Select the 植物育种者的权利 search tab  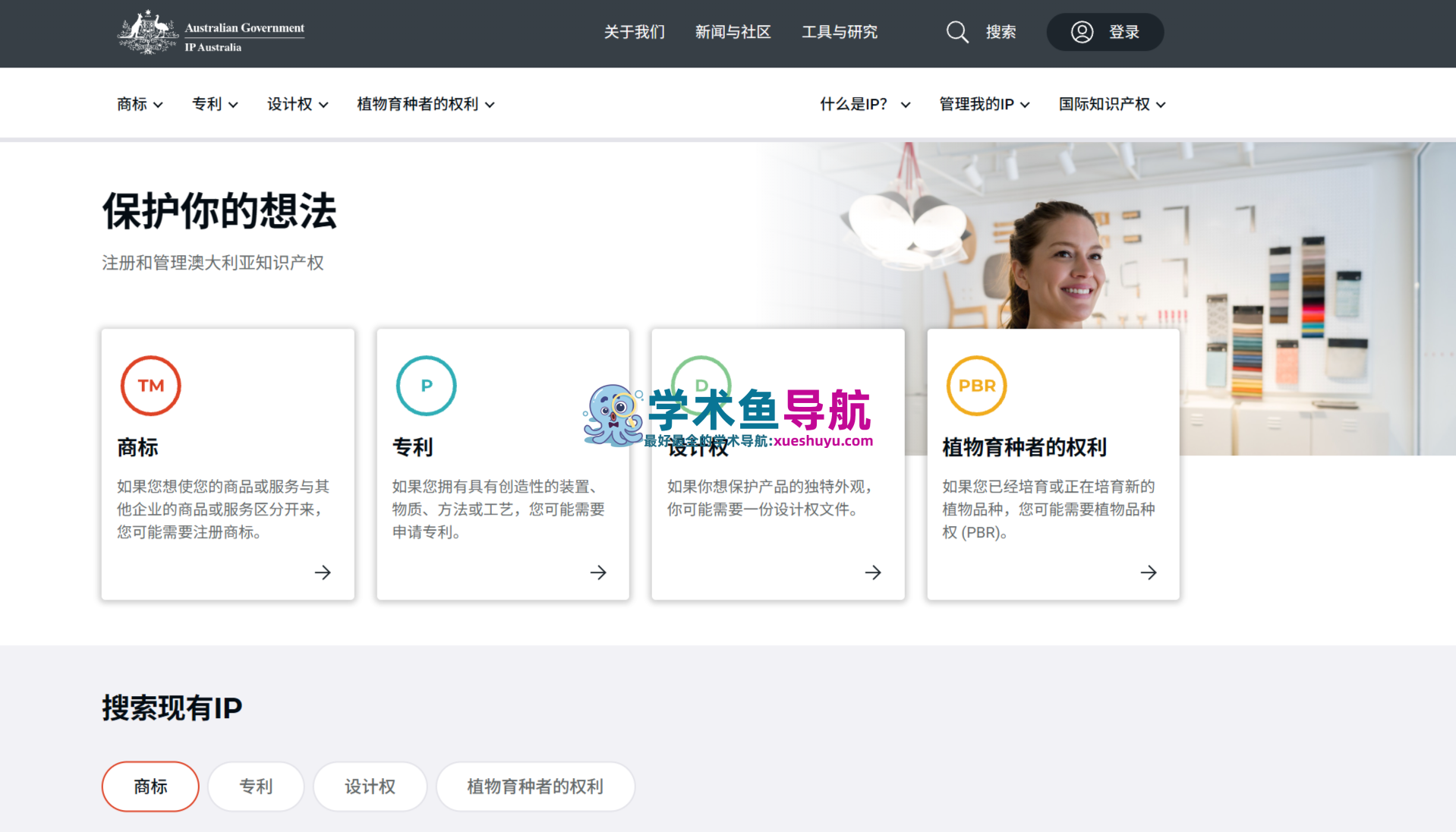click(535, 786)
